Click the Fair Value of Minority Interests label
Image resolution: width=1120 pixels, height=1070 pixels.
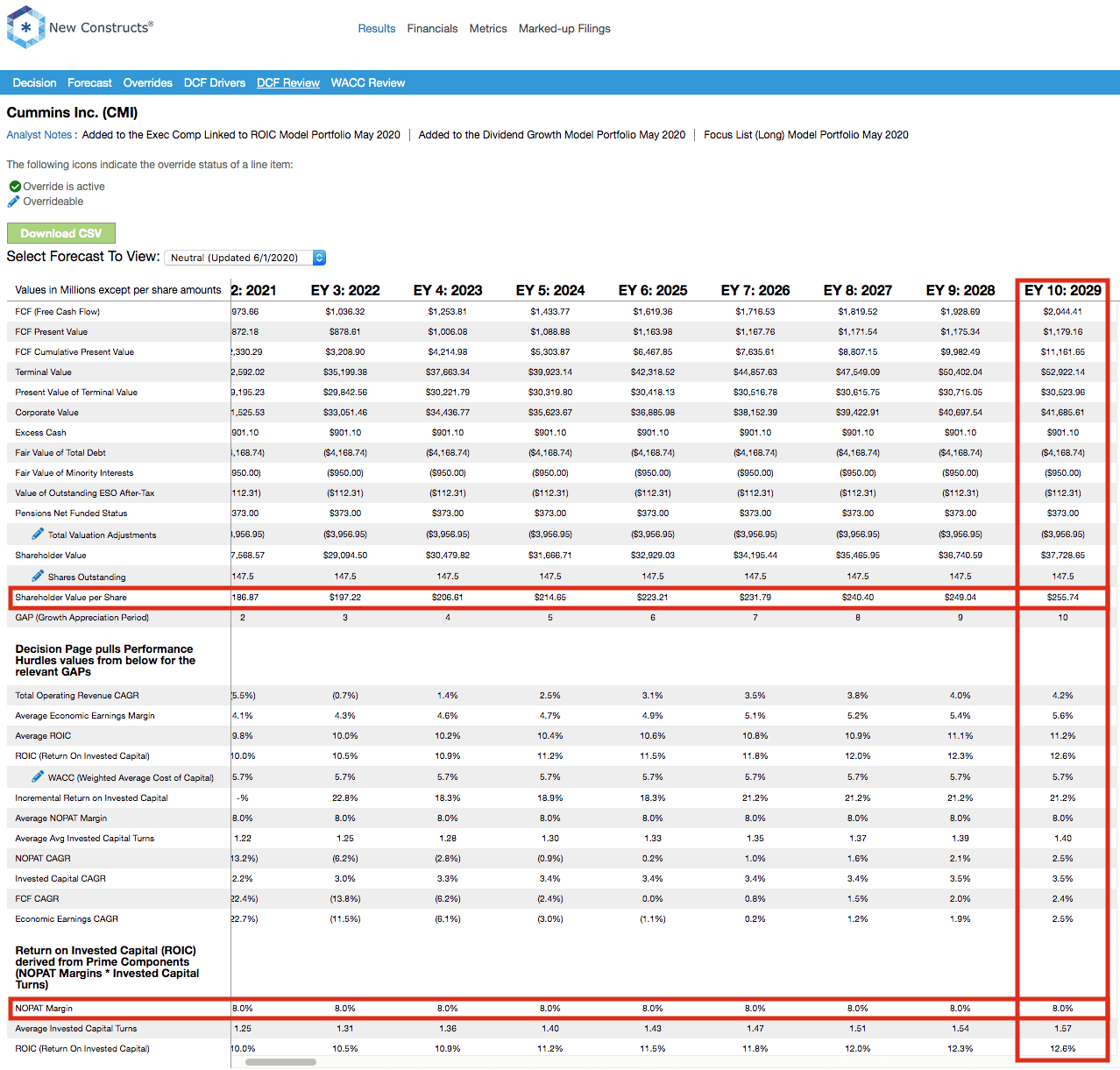click(74, 473)
